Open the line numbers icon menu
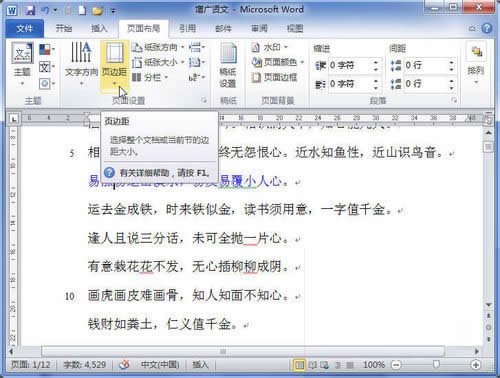 (x=197, y=62)
